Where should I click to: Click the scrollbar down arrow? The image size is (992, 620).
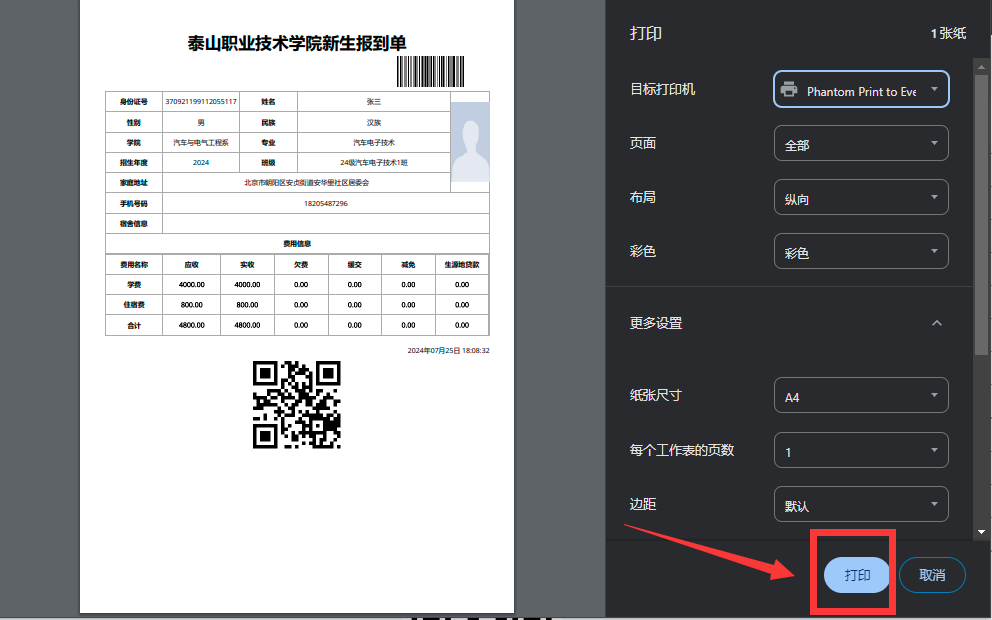pos(981,532)
